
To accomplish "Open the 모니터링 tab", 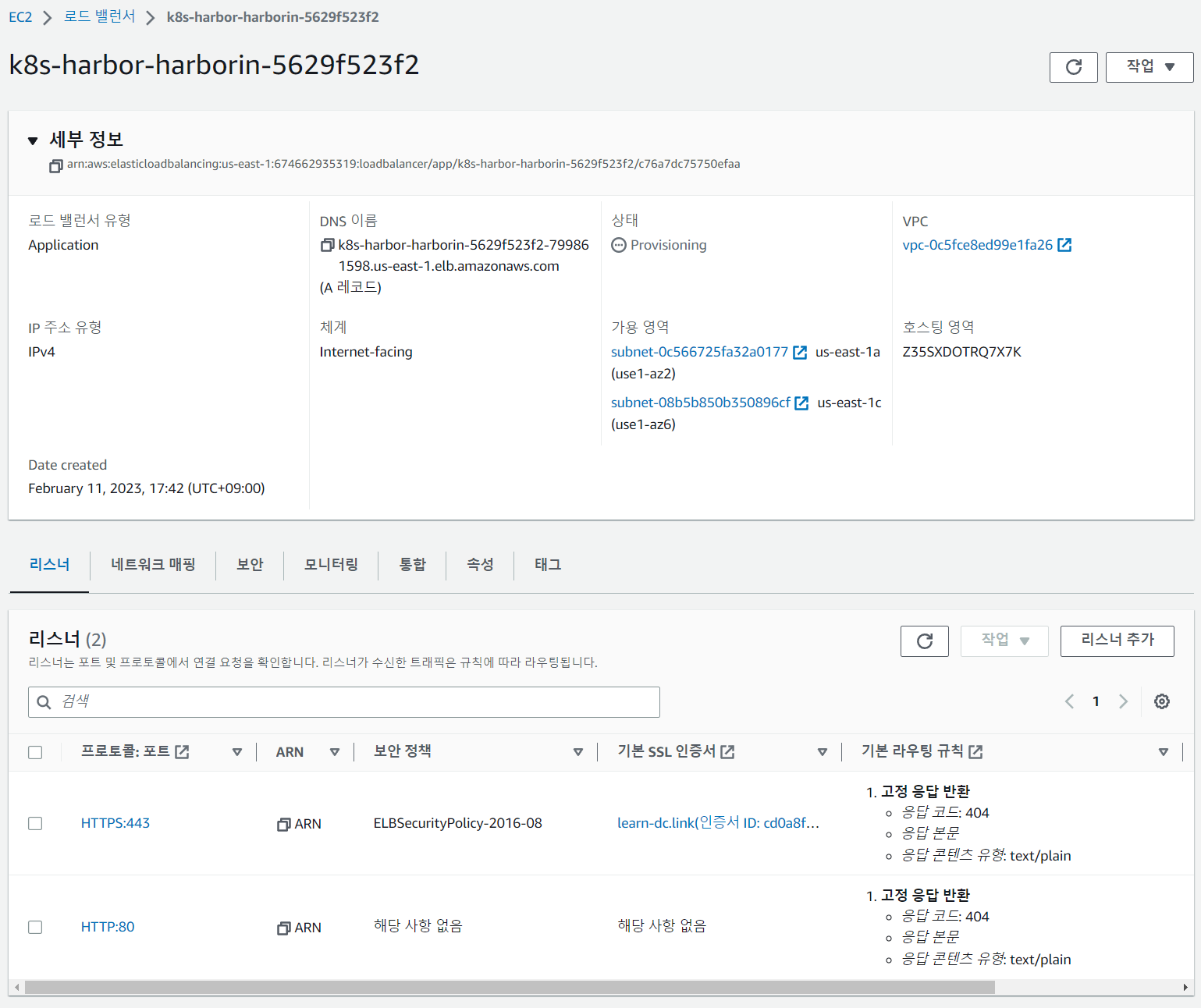I will click(x=331, y=564).
